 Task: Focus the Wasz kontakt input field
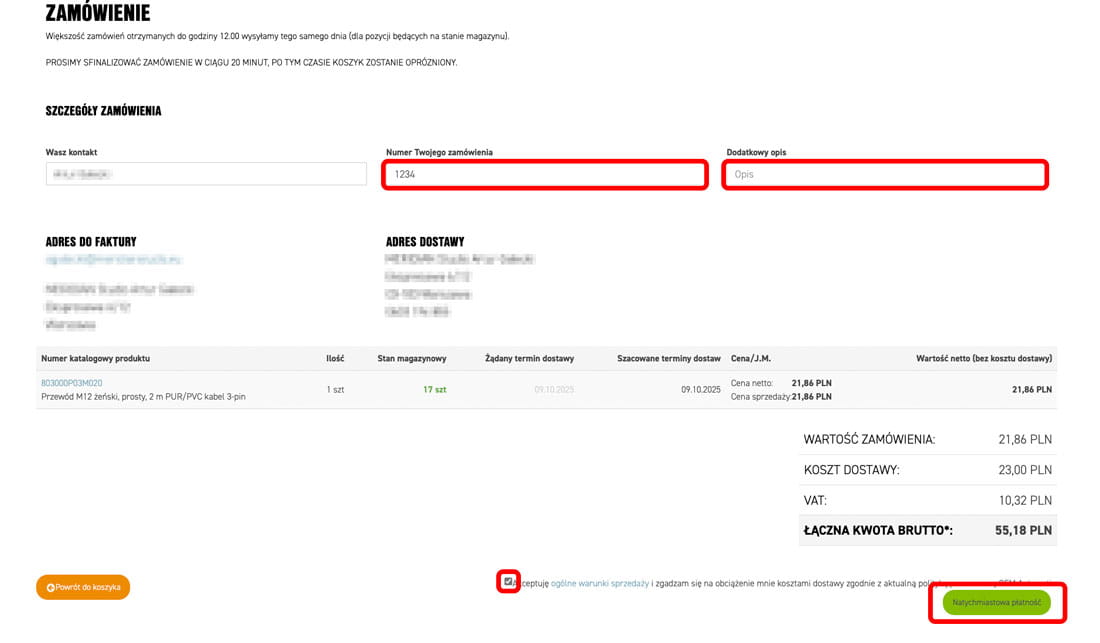point(206,174)
